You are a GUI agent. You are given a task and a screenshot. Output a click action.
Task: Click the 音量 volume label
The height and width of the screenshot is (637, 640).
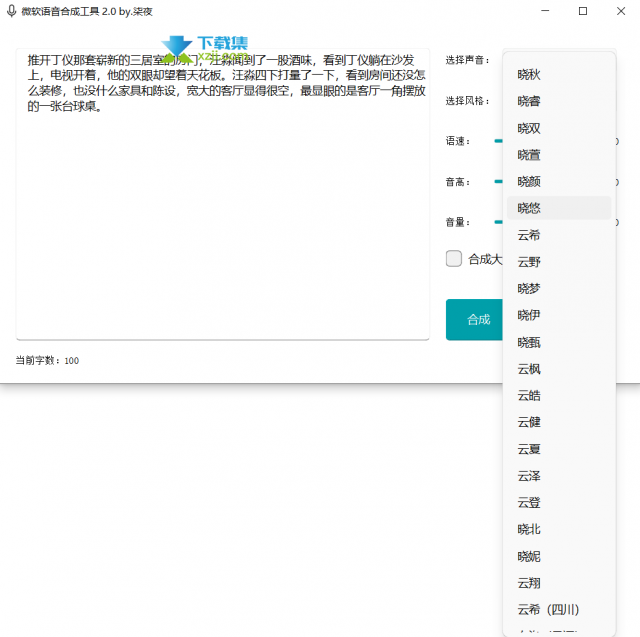click(x=458, y=222)
